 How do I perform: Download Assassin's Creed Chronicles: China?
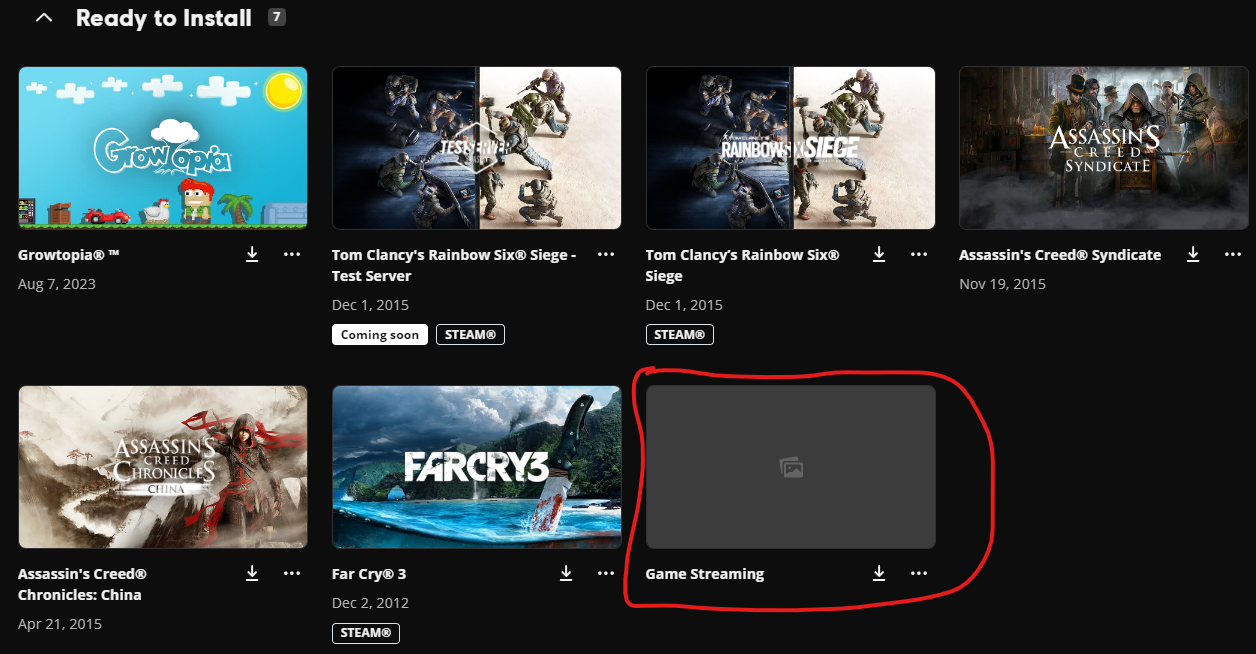tap(252, 573)
